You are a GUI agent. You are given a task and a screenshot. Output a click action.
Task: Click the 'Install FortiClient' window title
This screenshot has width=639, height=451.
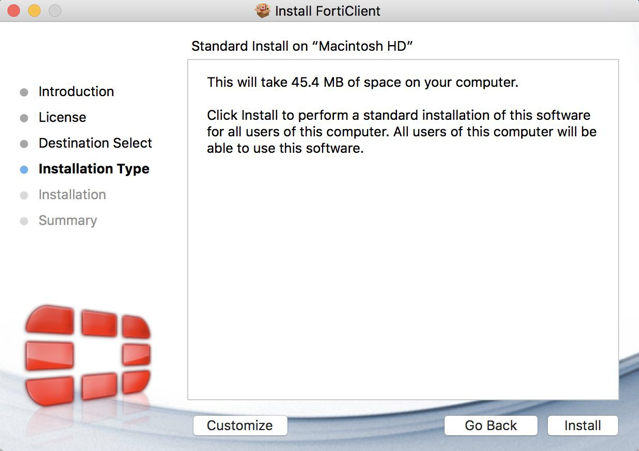coord(328,11)
